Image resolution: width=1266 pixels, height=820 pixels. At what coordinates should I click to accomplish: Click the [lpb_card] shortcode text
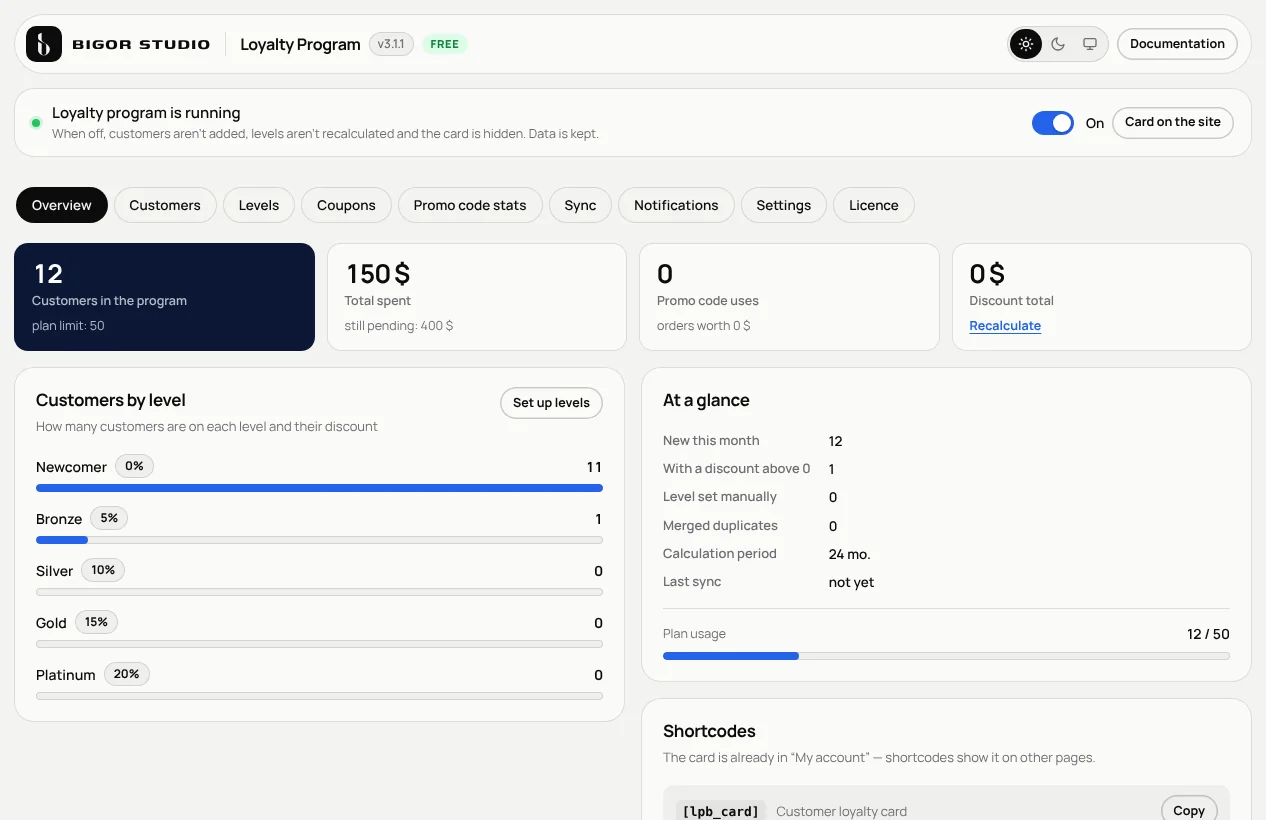(x=720, y=811)
